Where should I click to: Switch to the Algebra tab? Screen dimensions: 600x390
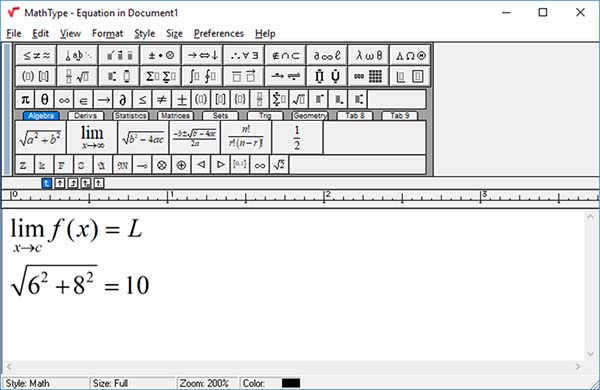[x=41, y=116]
